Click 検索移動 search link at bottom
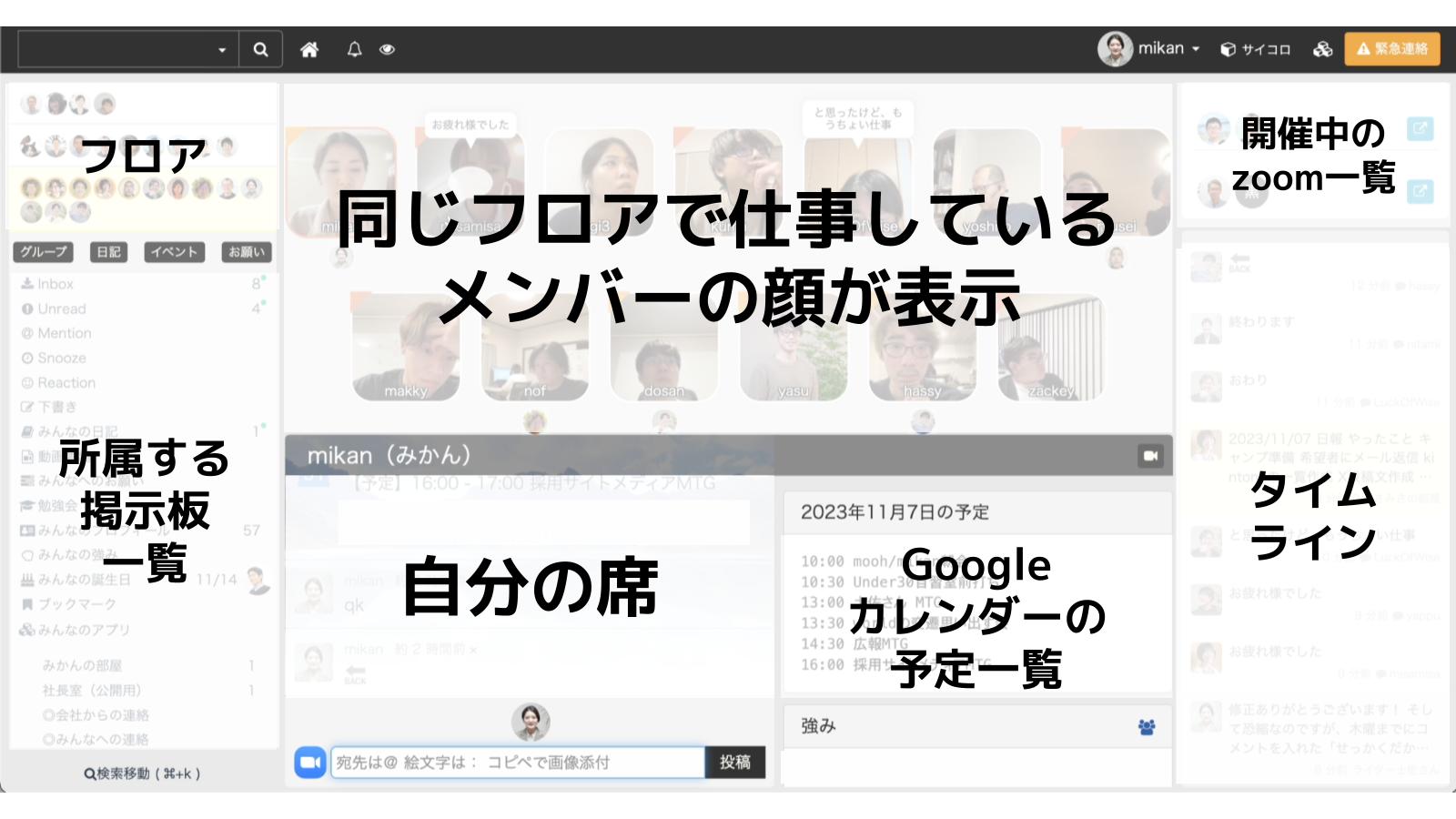The height and width of the screenshot is (819, 1456). coord(142,773)
